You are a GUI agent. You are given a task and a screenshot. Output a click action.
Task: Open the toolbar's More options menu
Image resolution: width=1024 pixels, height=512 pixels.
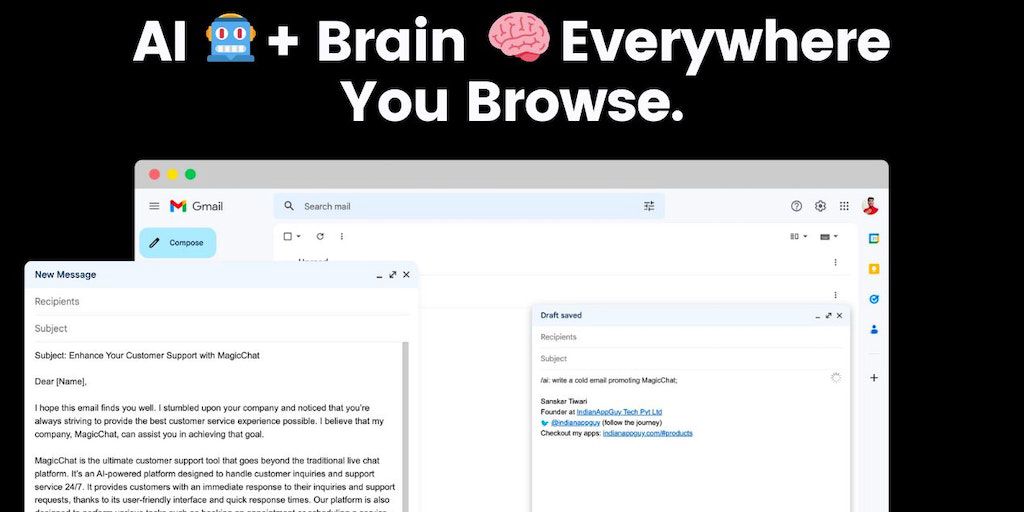342,236
